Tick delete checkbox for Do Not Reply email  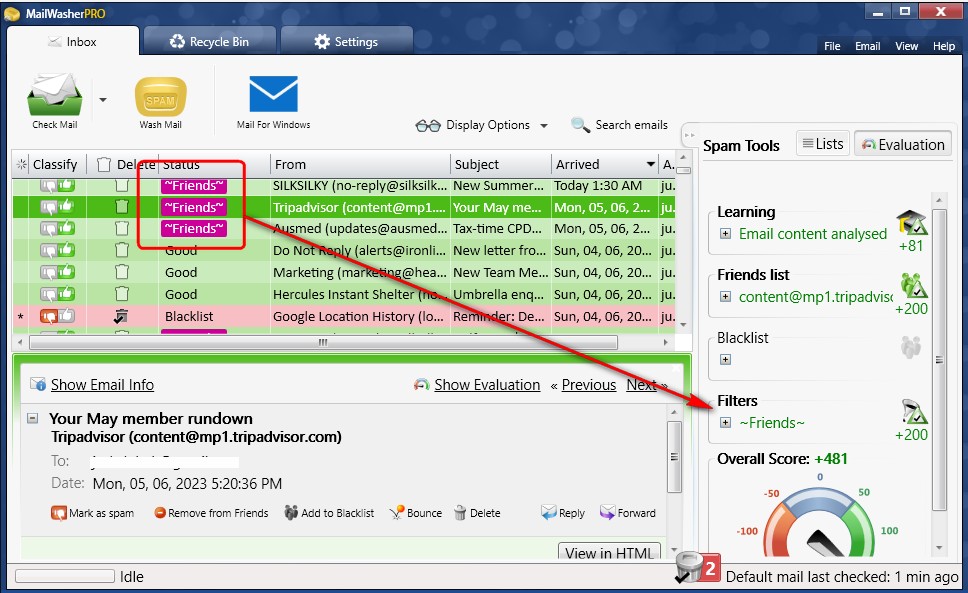pyautogui.click(x=122, y=251)
